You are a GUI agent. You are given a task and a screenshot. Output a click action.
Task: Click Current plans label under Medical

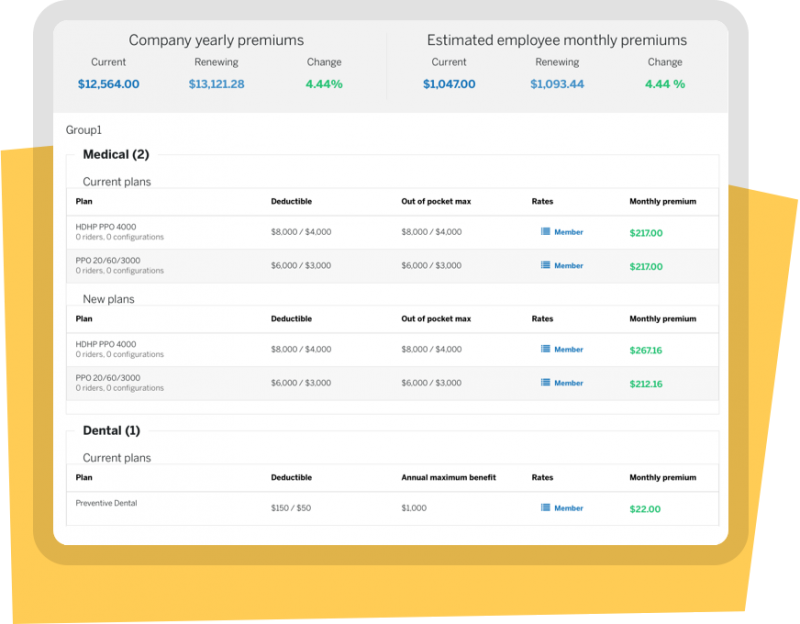click(x=117, y=182)
